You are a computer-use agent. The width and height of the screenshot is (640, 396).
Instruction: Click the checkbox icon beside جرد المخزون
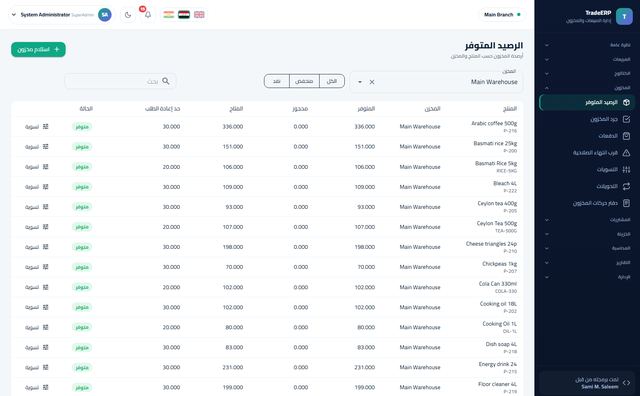click(626, 119)
